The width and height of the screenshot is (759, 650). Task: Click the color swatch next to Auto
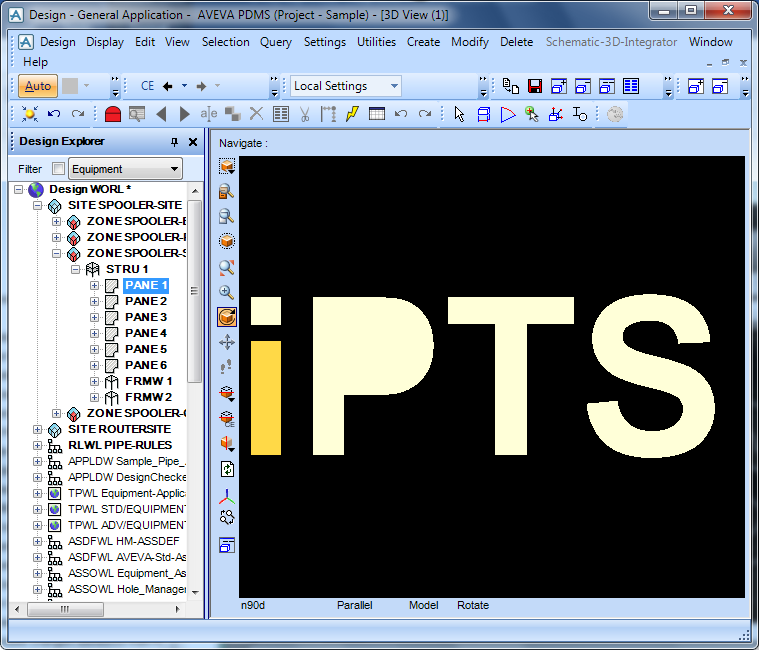click(x=70, y=86)
